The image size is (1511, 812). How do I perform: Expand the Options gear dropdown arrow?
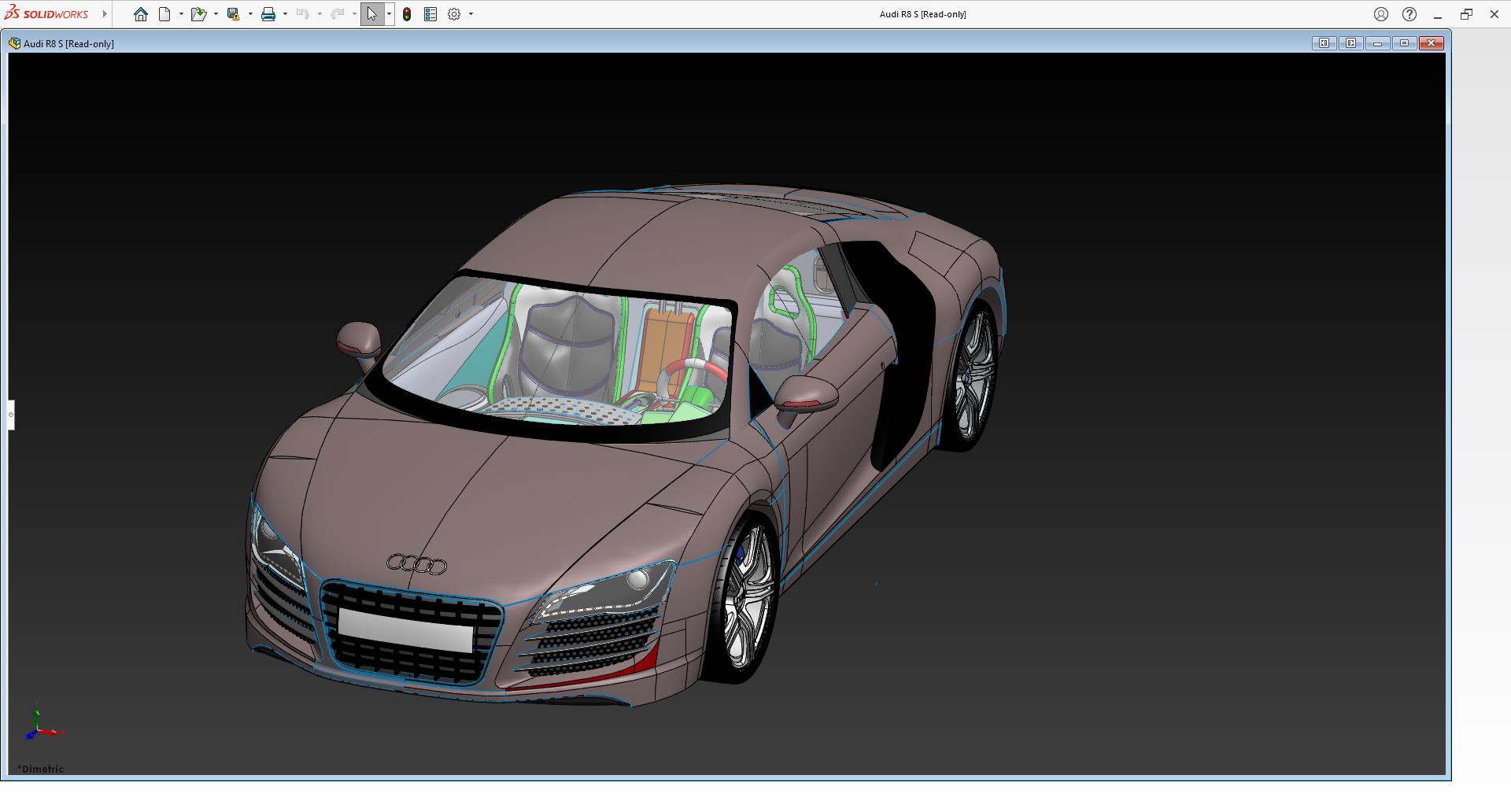[x=471, y=14]
